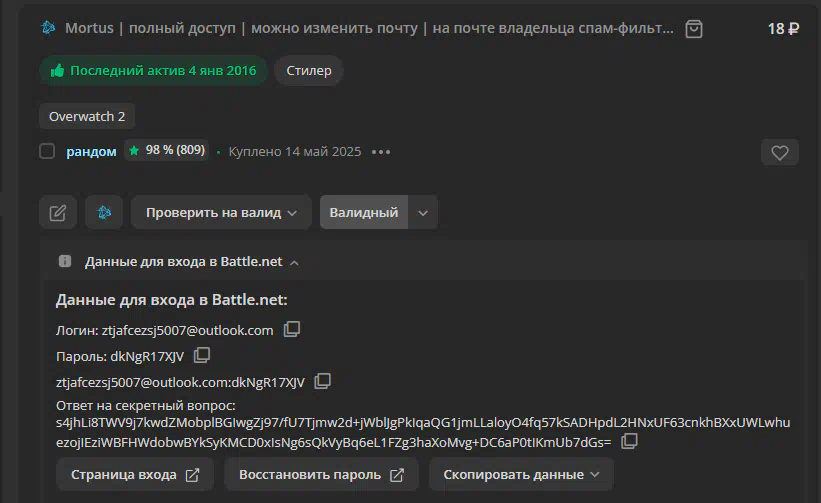
Task: Click the Последний актив 4 янв 2016 badge
Action: pos(153,71)
